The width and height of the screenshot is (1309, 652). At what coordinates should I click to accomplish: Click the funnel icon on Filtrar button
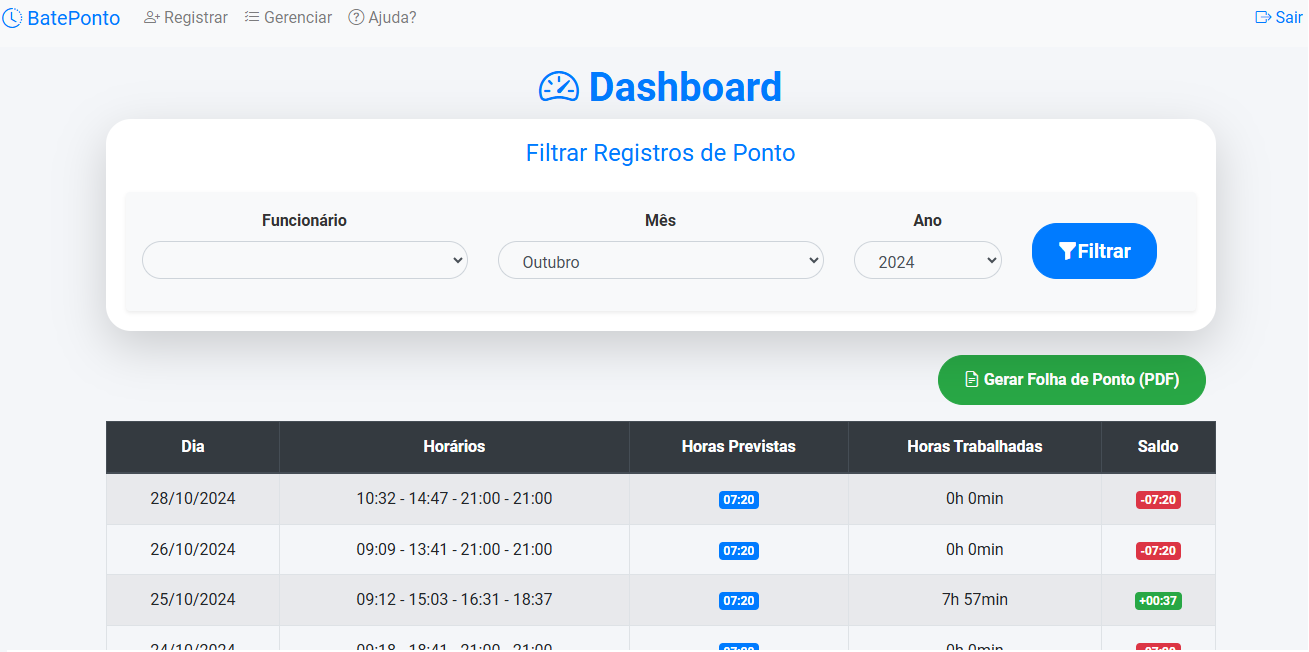pyautogui.click(x=1067, y=251)
